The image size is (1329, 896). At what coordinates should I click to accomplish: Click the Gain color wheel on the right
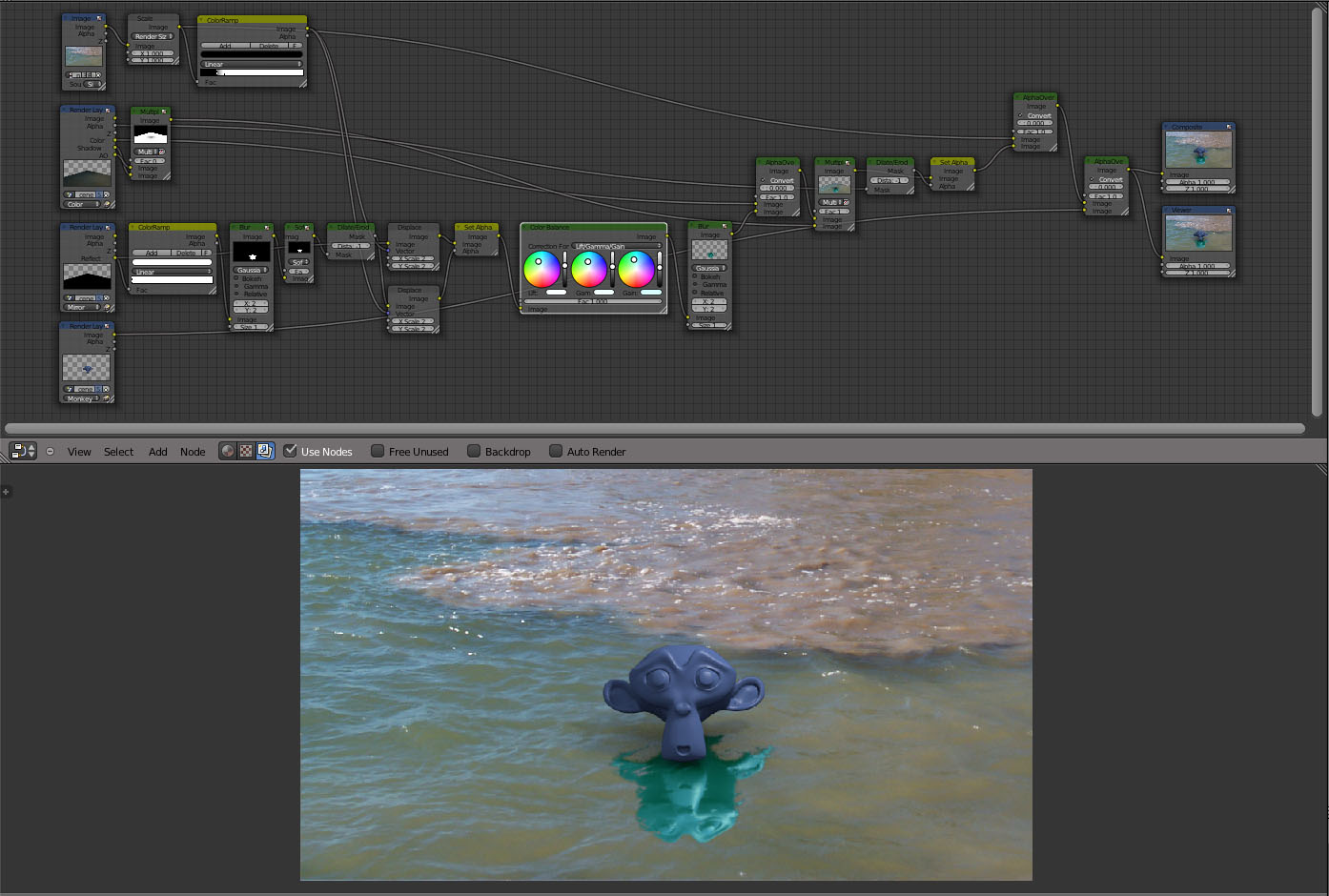(x=636, y=270)
